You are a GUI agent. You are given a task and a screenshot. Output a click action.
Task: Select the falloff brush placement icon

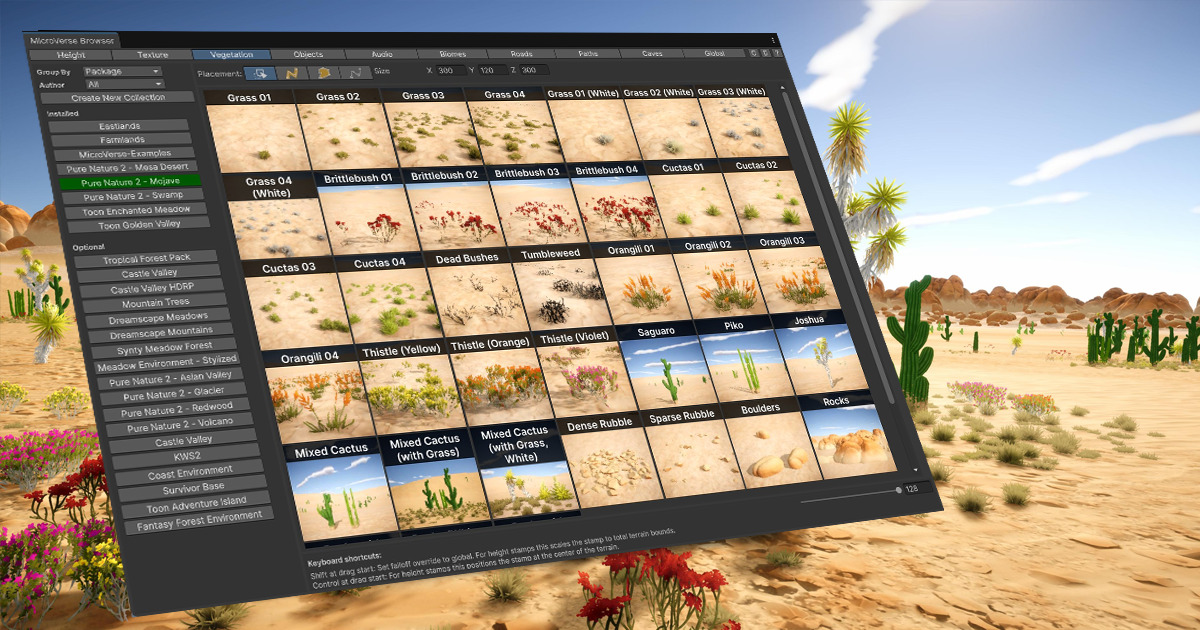pos(324,73)
